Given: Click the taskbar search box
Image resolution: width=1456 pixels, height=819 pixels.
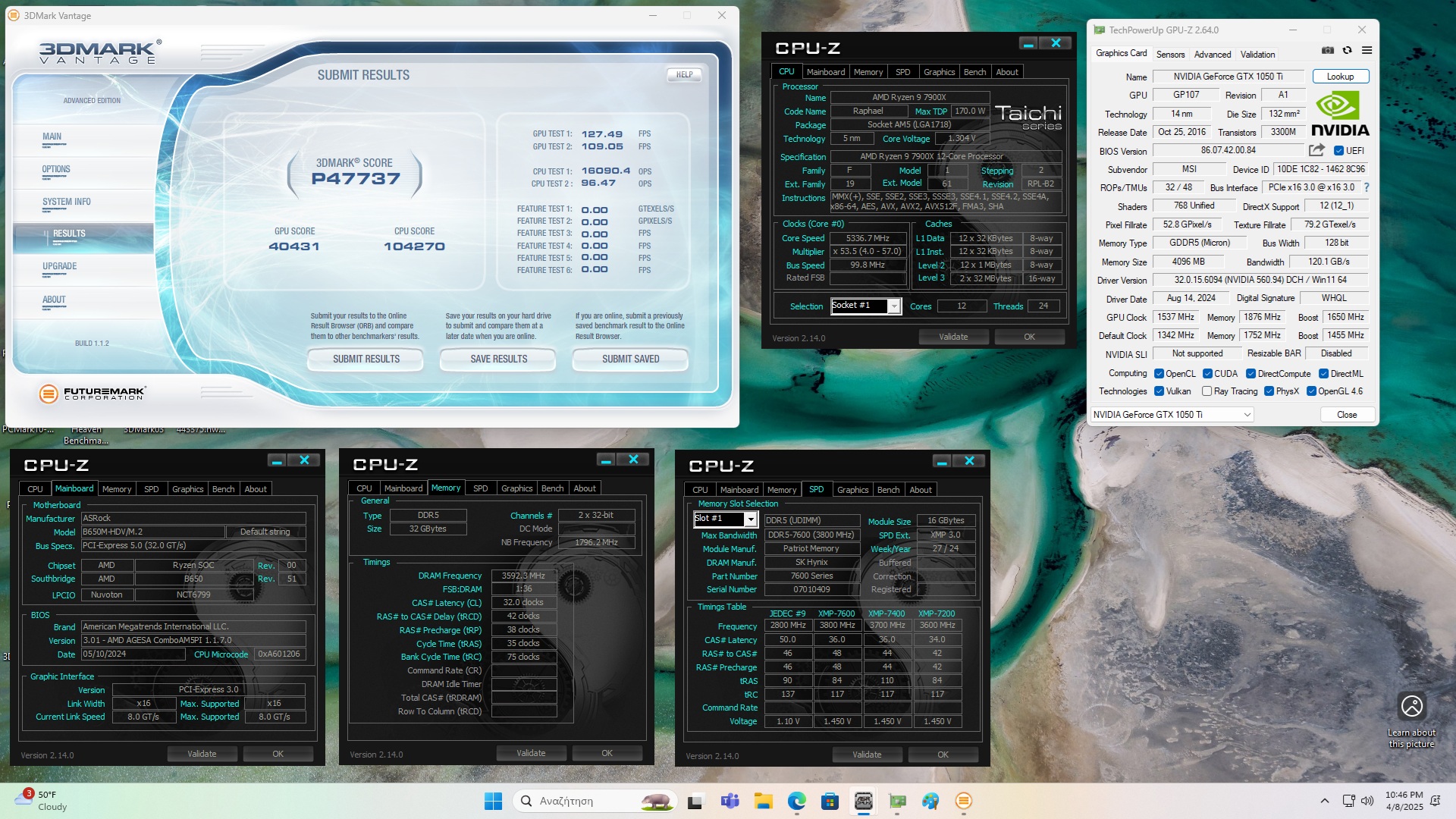Looking at the screenshot, I should pos(595,801).
